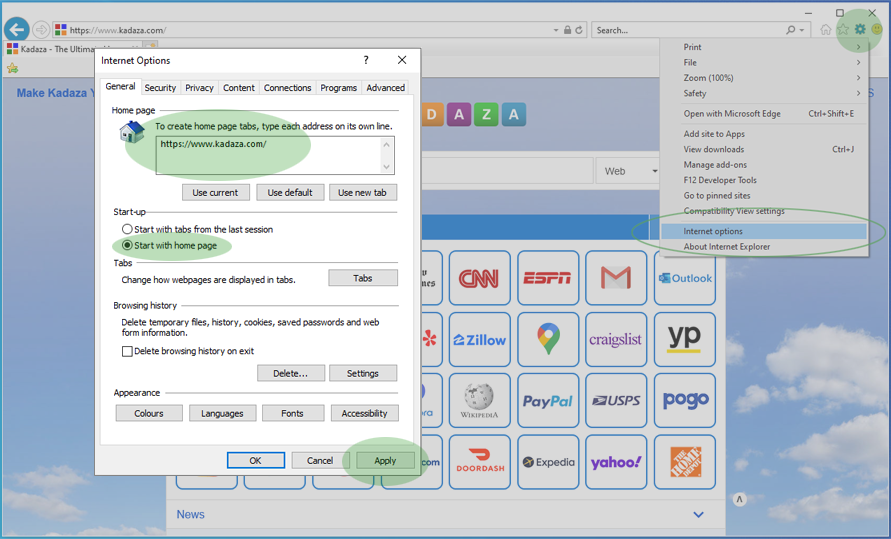Viewport: 891px width, 539px height.
Task: Click the Refresh icon in address bar
Action: pyautogui.click(x=579, y=30)
